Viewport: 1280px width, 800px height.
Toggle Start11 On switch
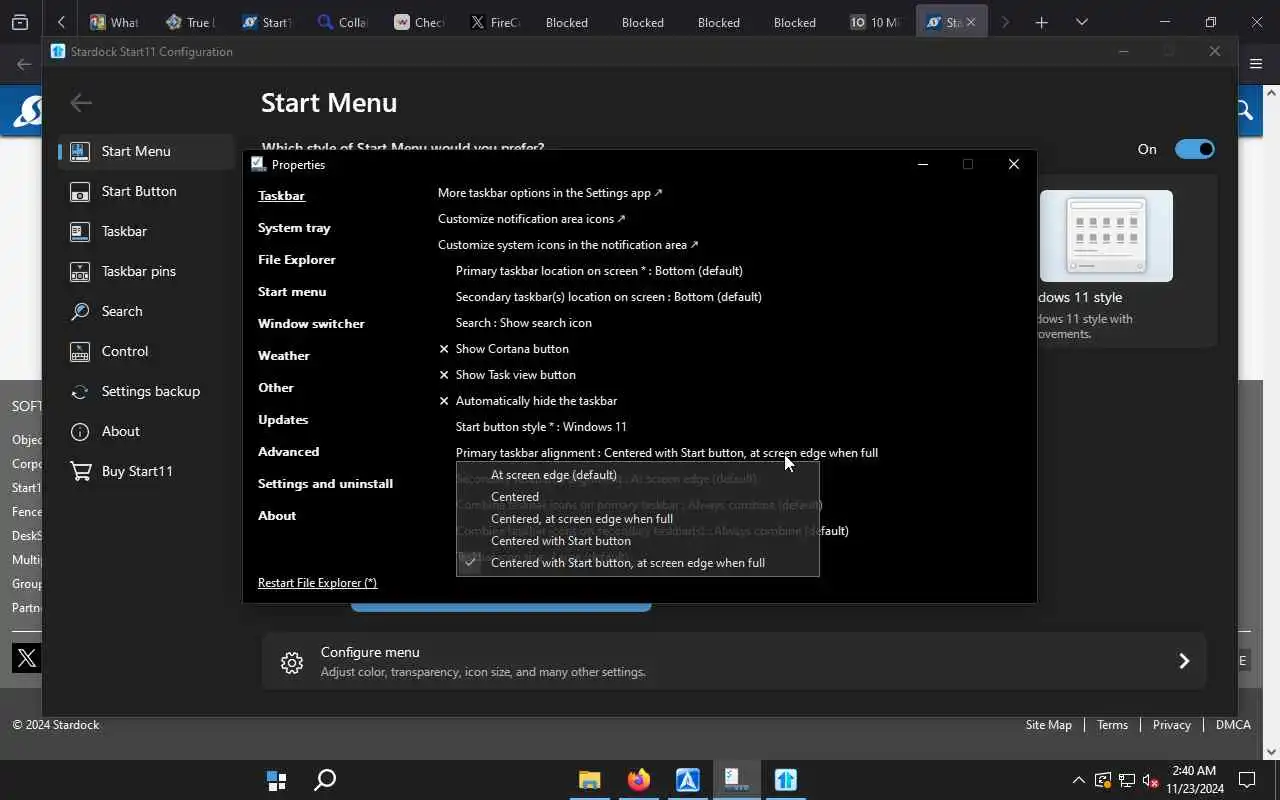[1195, 149]
